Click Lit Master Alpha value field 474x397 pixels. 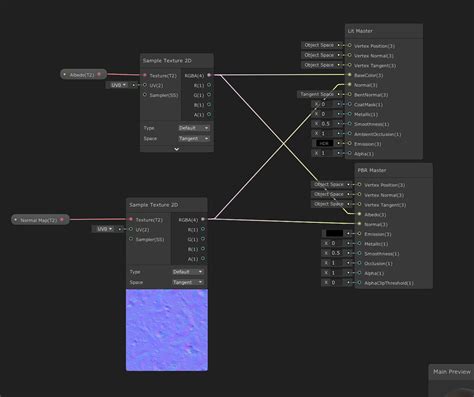pos(328,153)
